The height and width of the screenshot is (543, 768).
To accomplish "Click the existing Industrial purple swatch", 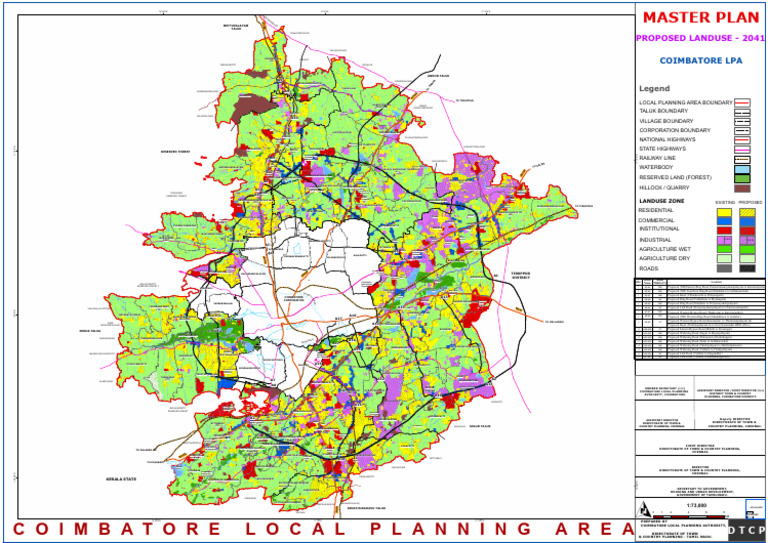I will point(724,240).
